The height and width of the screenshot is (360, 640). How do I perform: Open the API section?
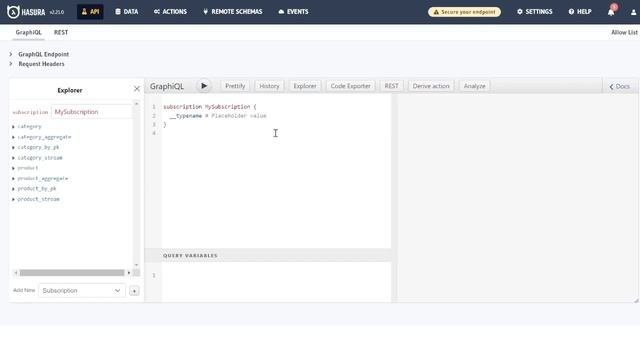pos(90,12)
